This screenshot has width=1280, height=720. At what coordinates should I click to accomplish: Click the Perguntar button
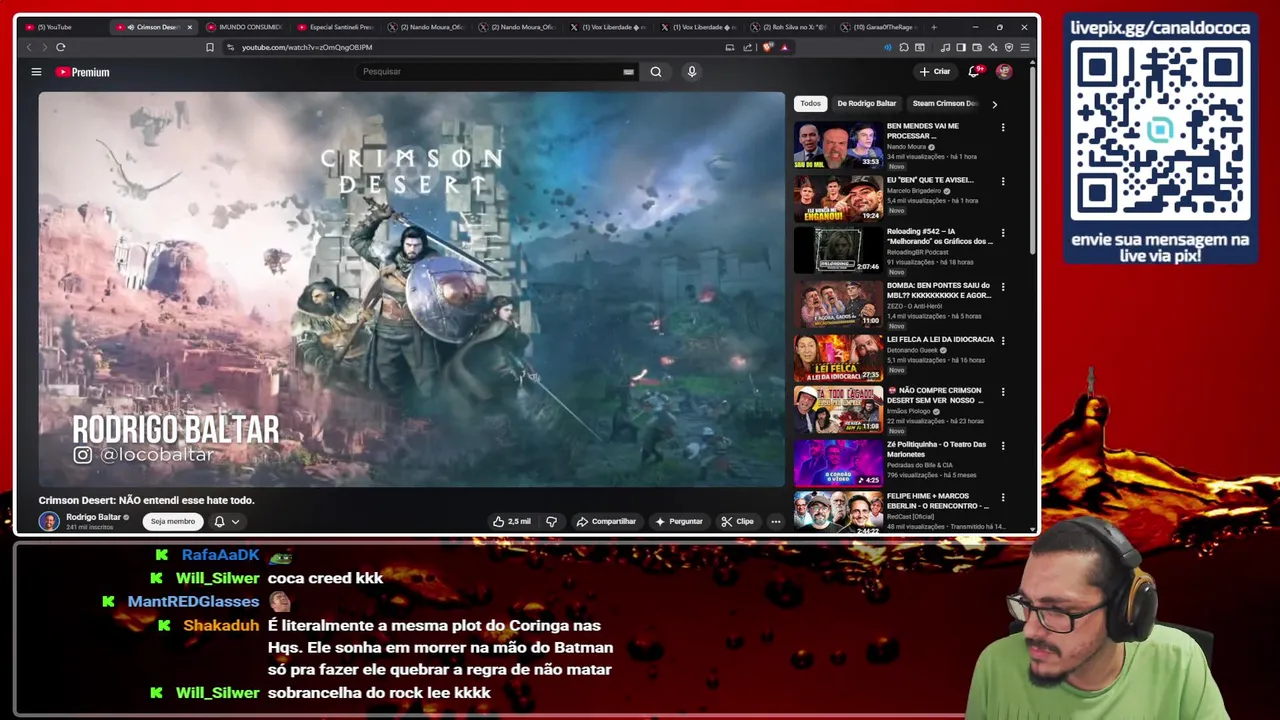click(x=679, y=521)
